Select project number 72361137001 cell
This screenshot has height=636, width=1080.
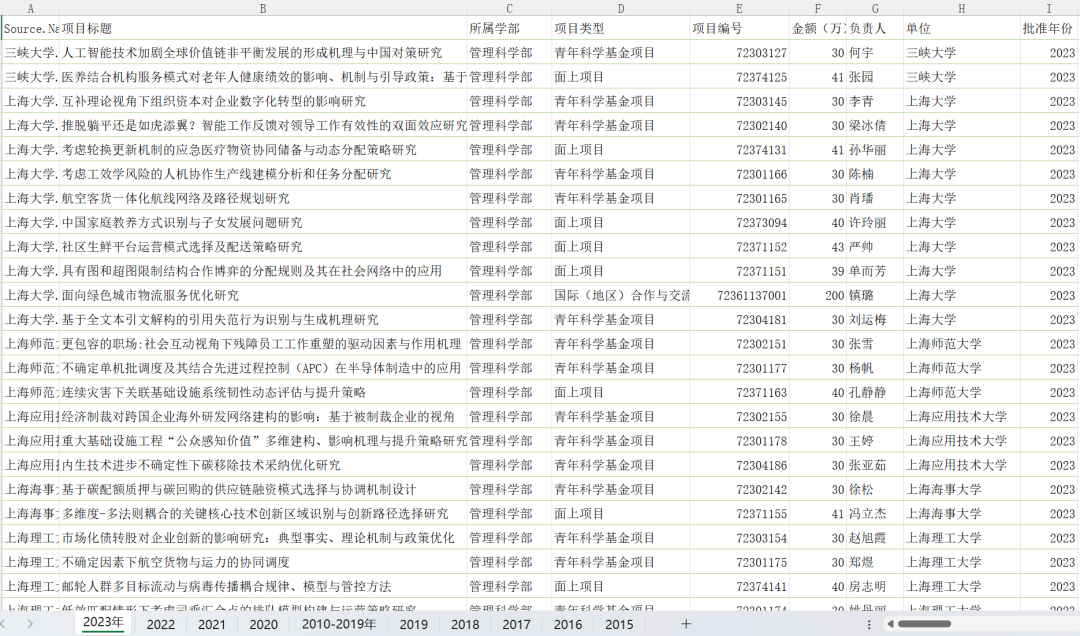739,295
